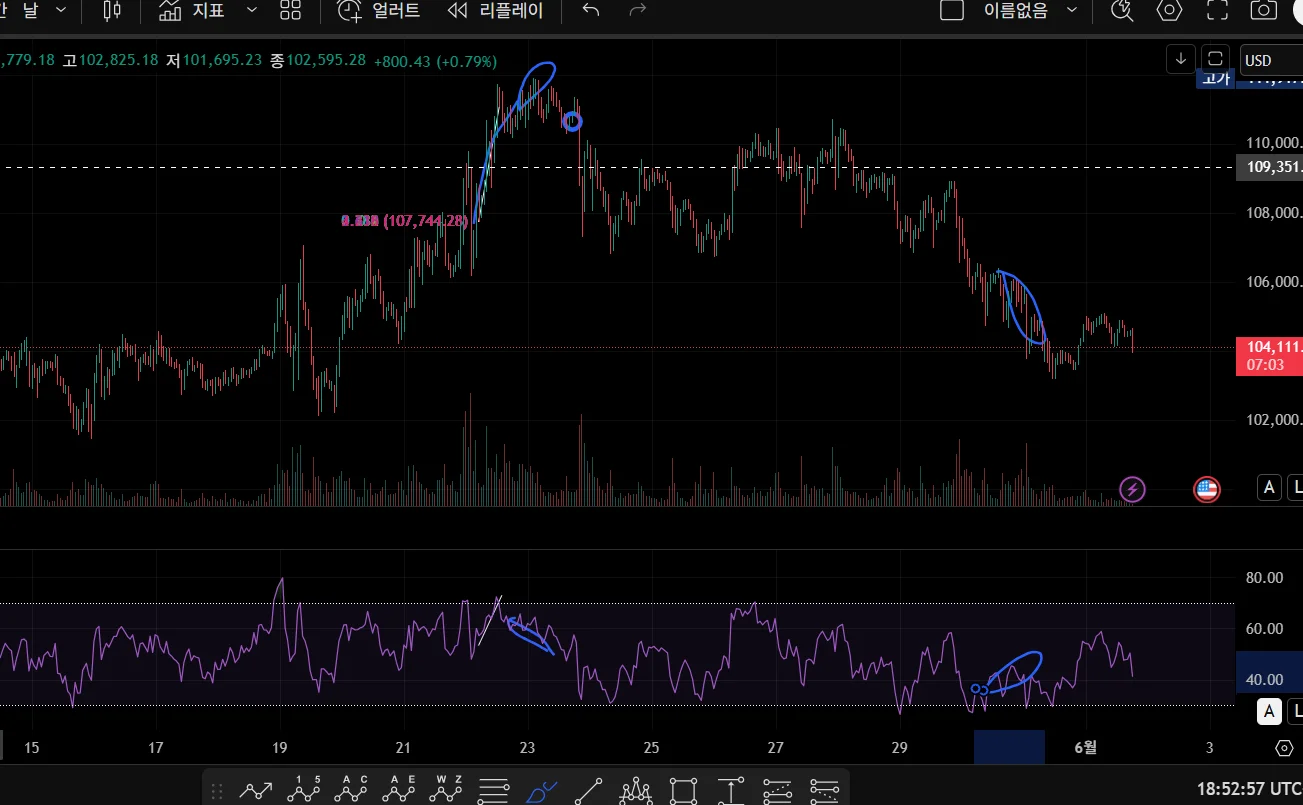Open the USD currency selector
This screenshot has width=1303, height=805.
1268,60
